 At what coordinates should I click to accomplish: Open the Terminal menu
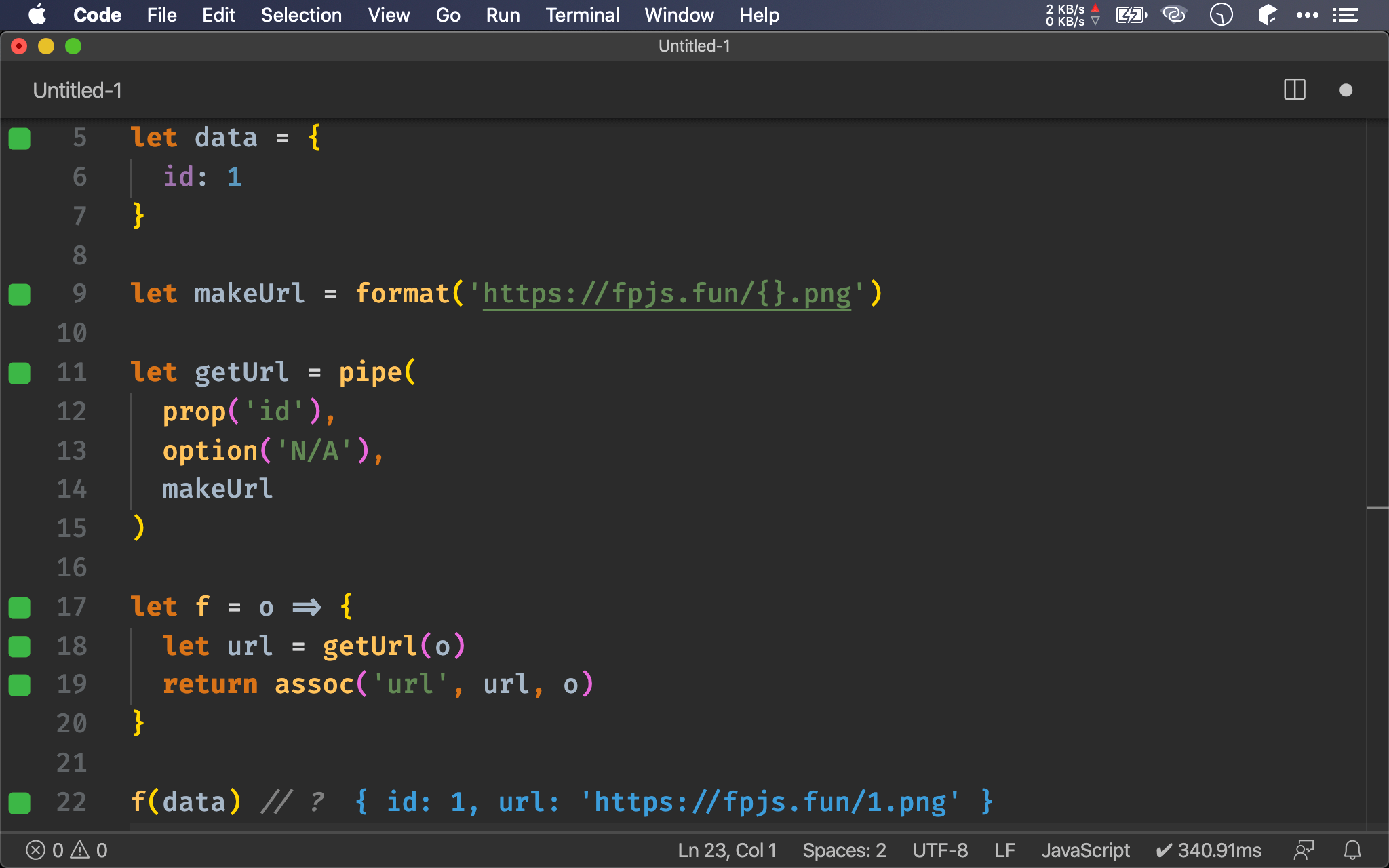582,15
